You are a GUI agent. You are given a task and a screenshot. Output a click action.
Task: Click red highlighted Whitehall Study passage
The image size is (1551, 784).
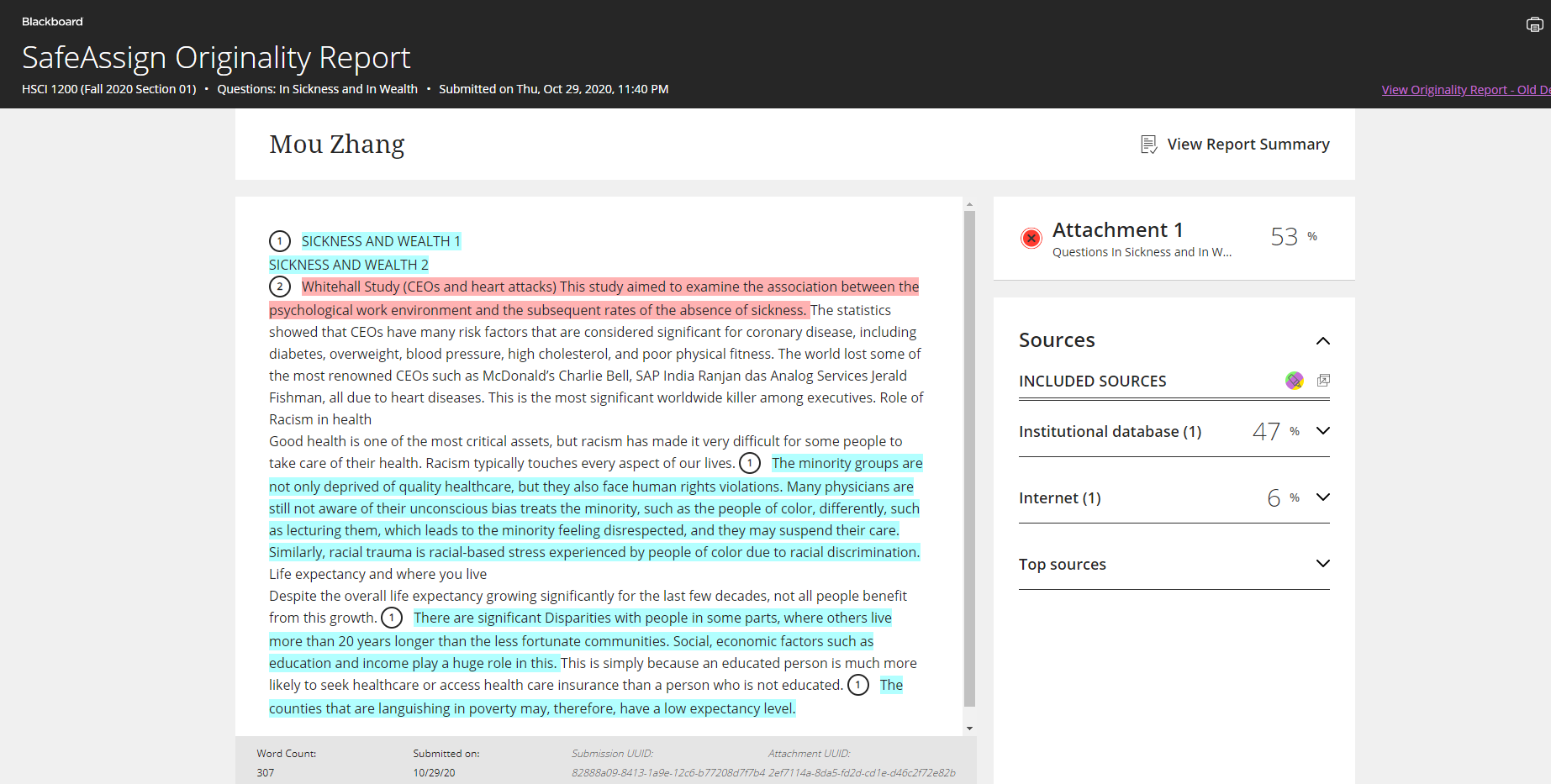[594, 298]
